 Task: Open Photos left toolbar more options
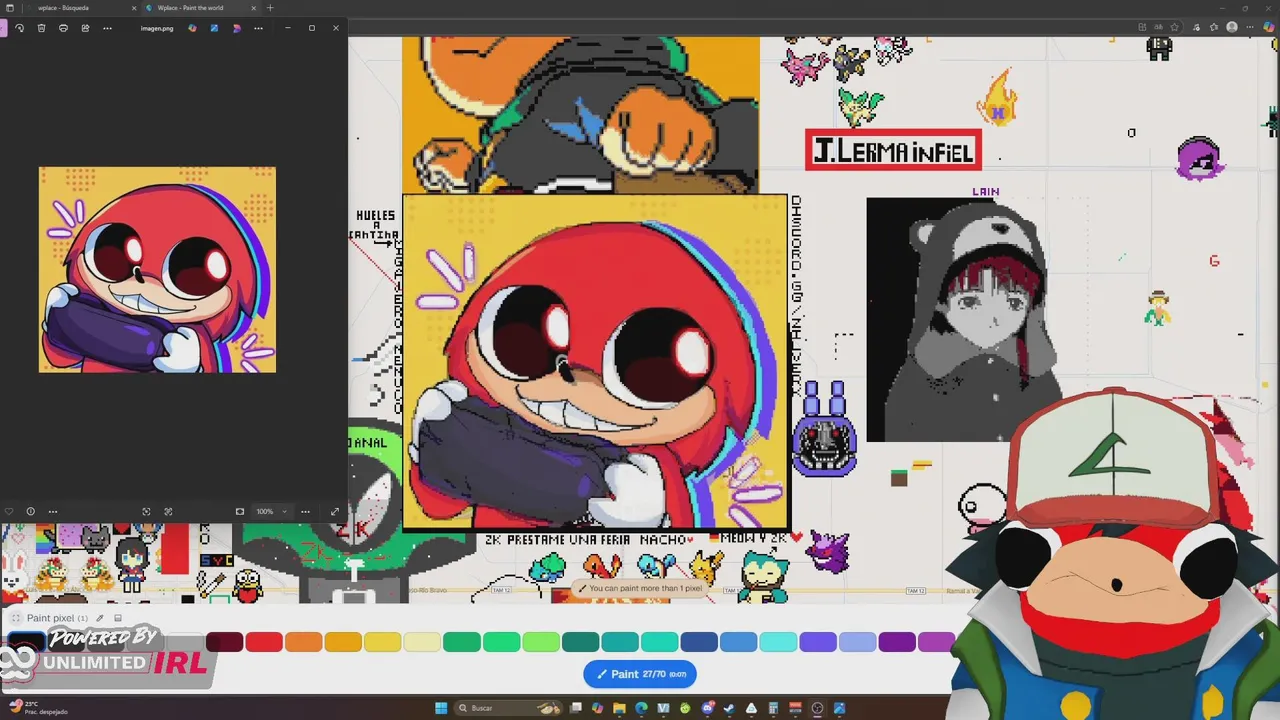pos(107,28)
